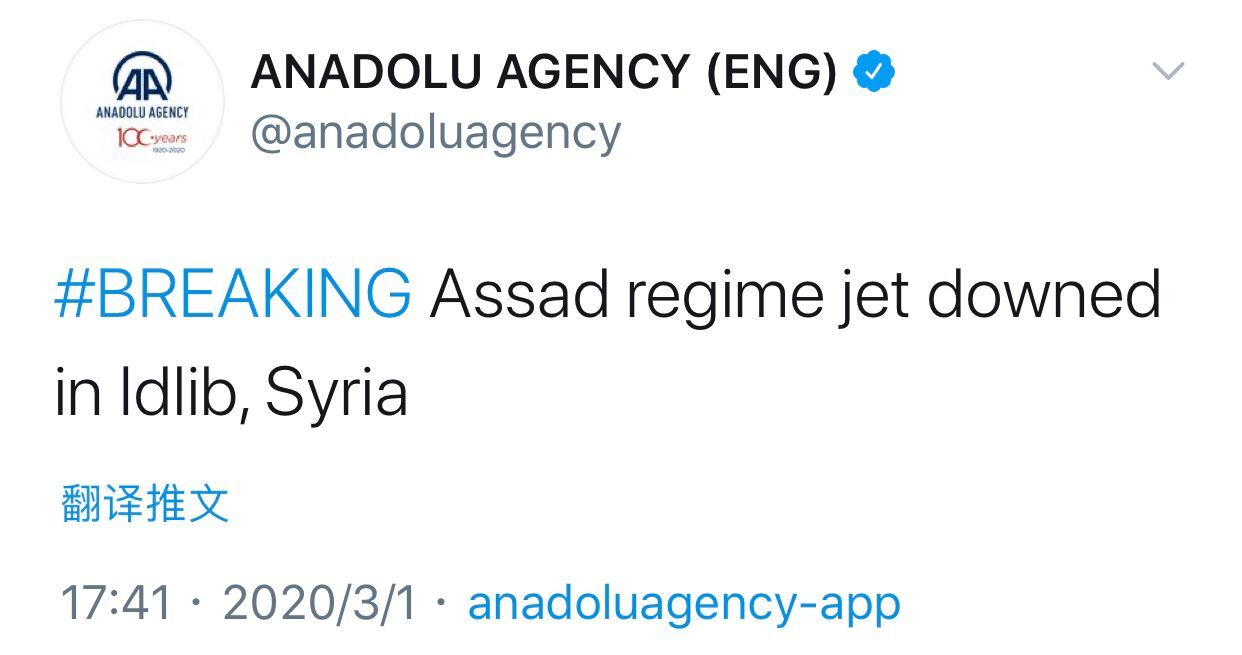Open the anadoluagency-app source link
This screenshot has height=655, width=1242.
click(684, 603)
